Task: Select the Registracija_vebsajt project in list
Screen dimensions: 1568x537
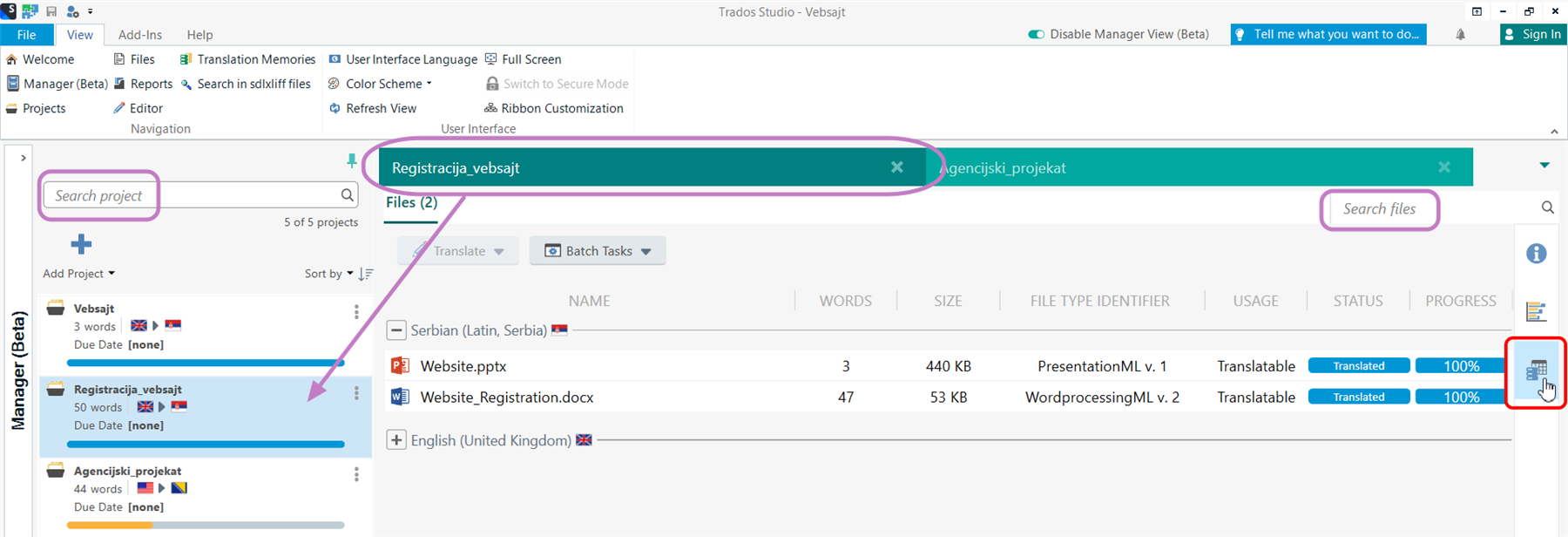Action: (x=206, y=416)
